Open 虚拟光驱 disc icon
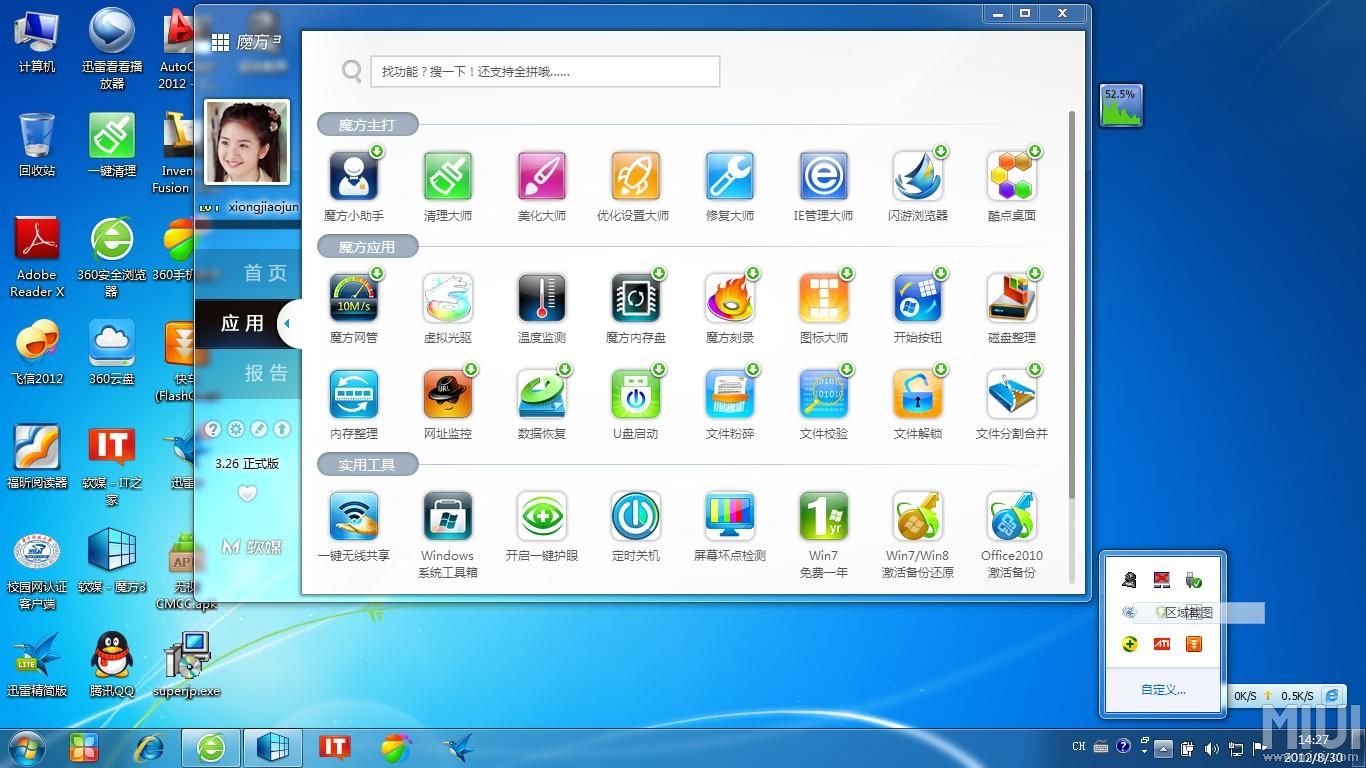The image size is (1366, 768). [x=448, y=298]
